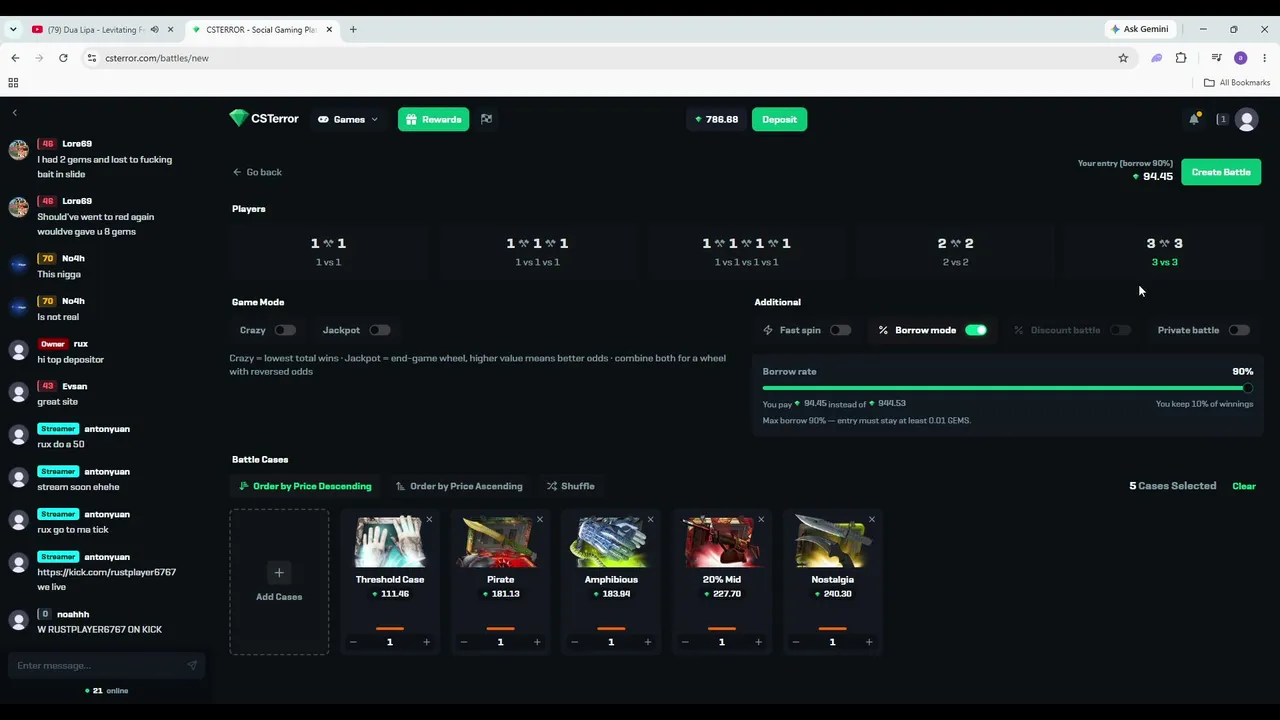The width and height of the screenshot is (1280, 720).
Task: Decrease 20% Mid case quantity
Action: point(685,642)
